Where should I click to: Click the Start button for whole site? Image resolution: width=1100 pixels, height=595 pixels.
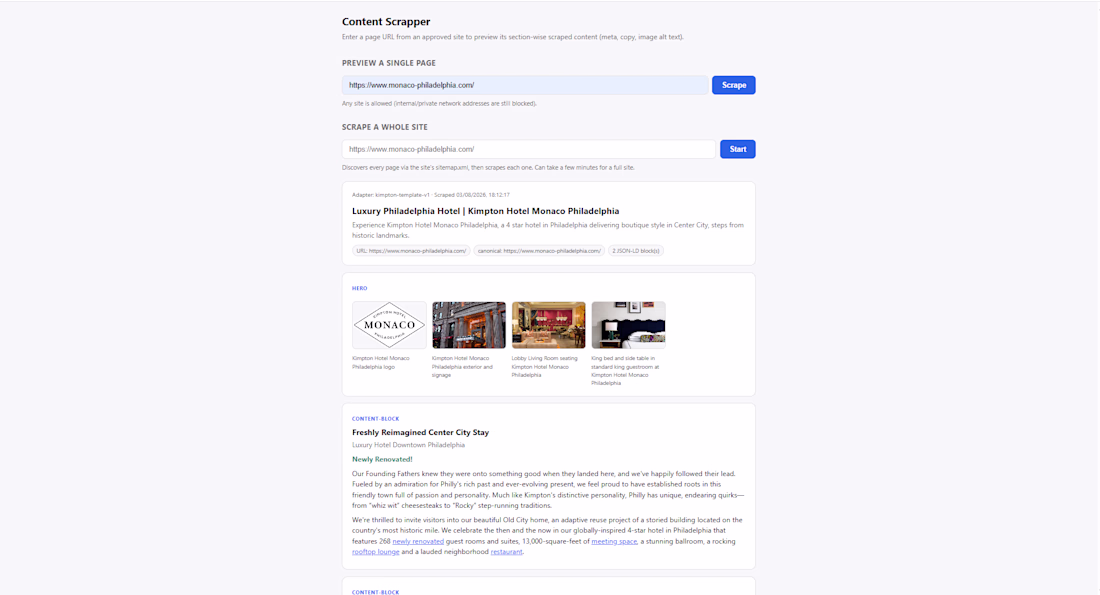click(737, 149)
